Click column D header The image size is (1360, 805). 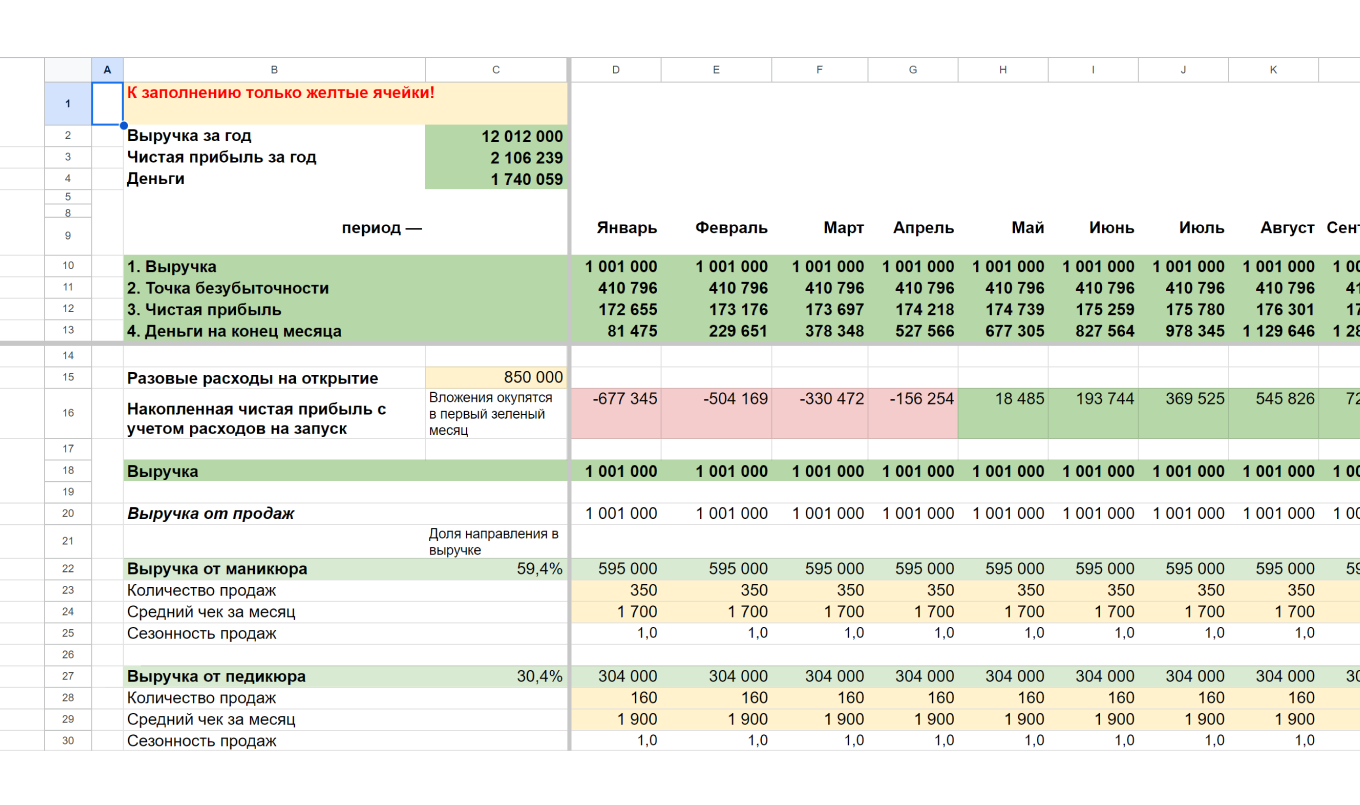[615, 70]
